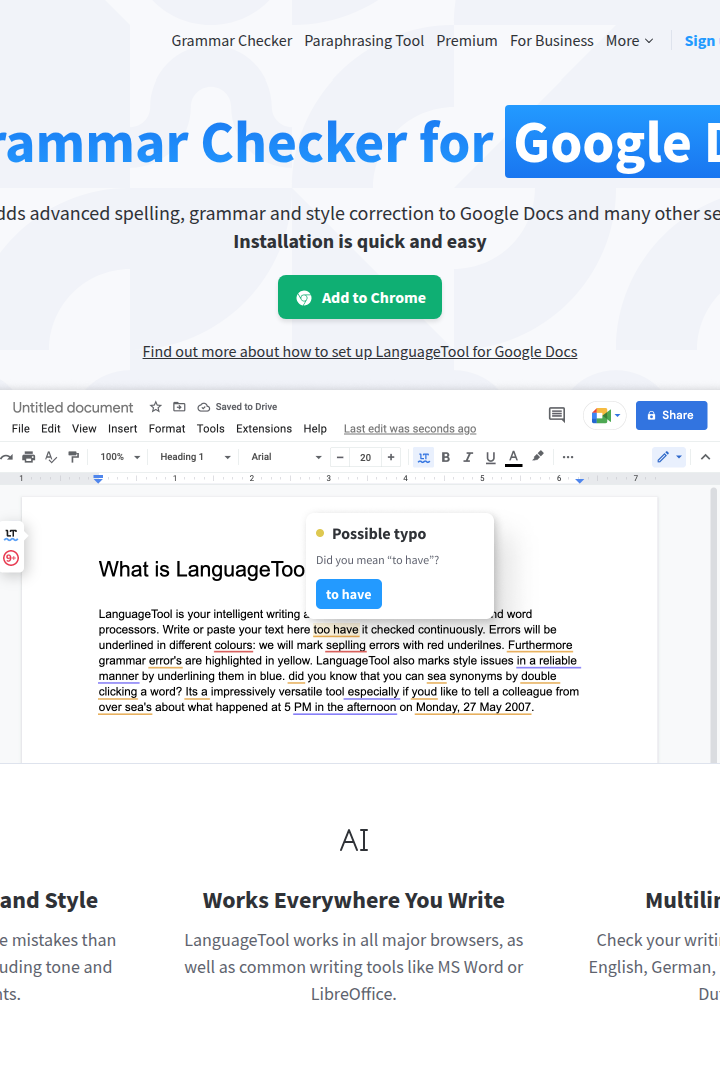Go to Premium page
The width and height of the screenshot is (720, 1080).
[x=466, y=41]
